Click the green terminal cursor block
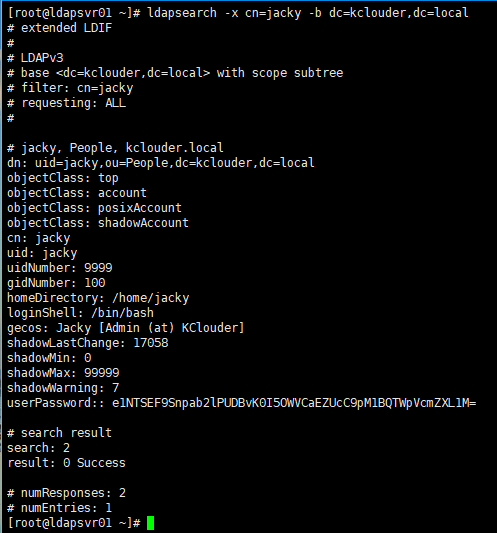The width and height of the screenshot is (497, 533). click(150, 523)
